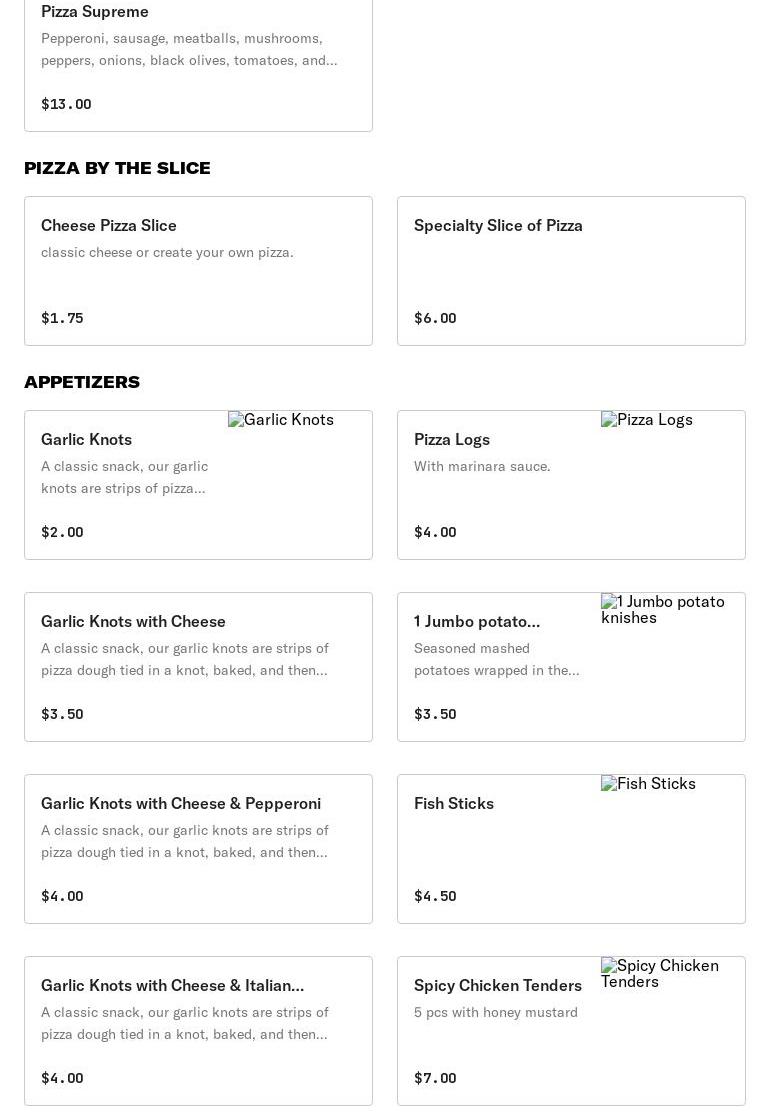Choose Specialty Slice of Pizza
Screen dimensions: 770x1118
498,225
